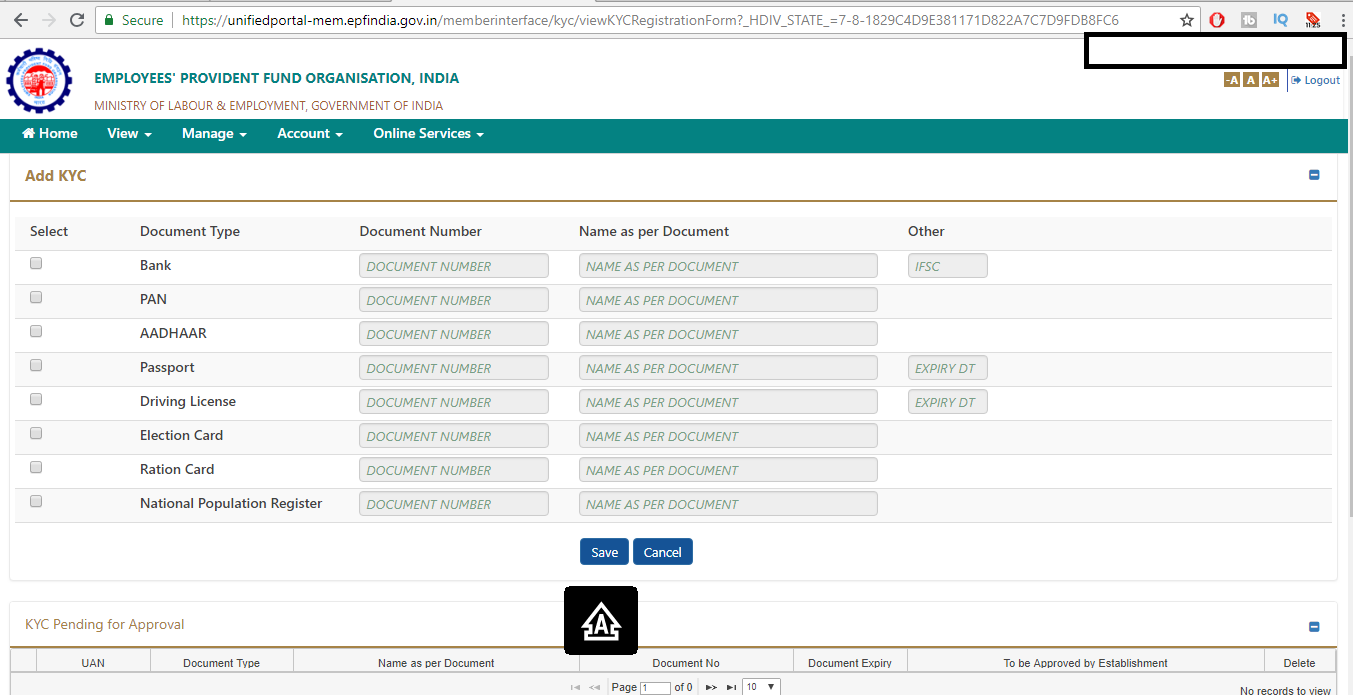Collapse the Add KYC panel
This screenshot has height=695, width=1353.
tap(1314, 175)
